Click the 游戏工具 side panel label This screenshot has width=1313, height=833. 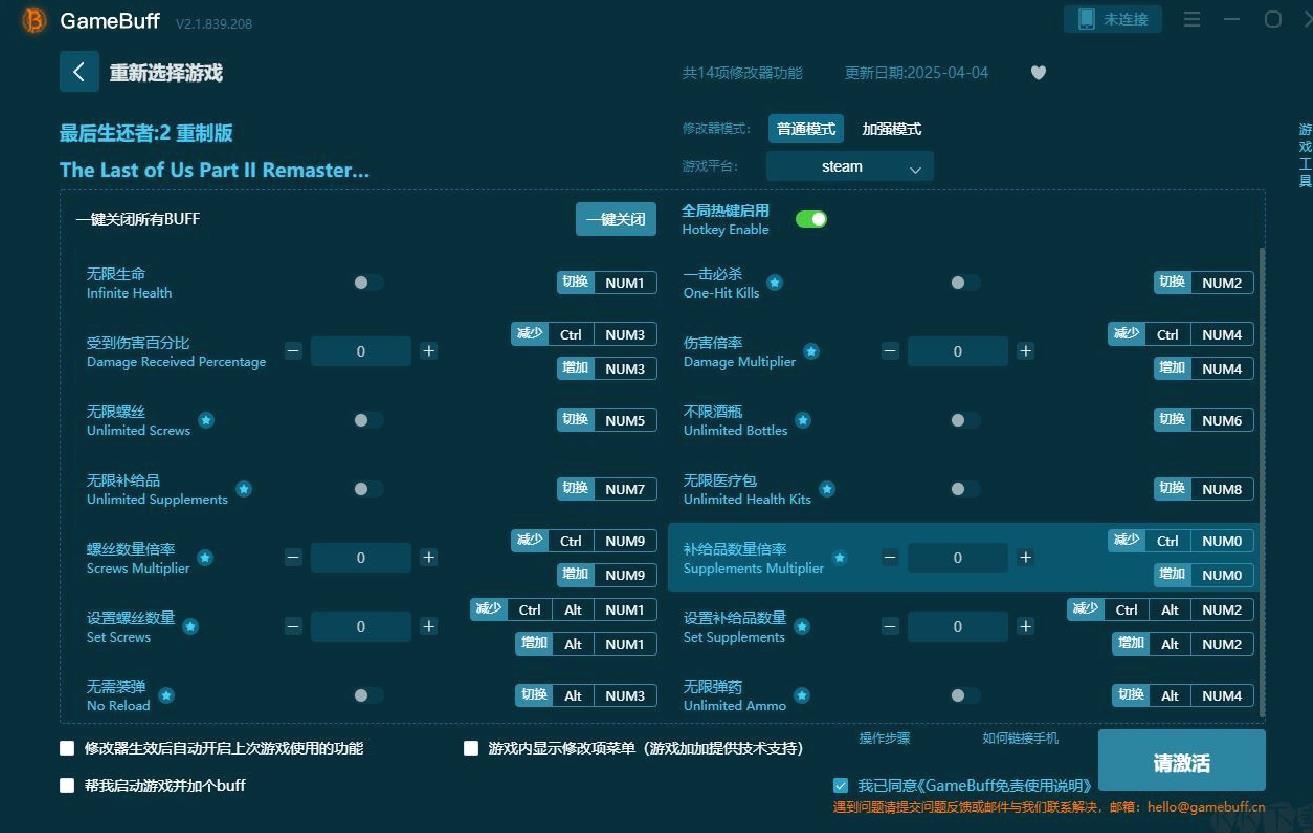coord(1305,155)
